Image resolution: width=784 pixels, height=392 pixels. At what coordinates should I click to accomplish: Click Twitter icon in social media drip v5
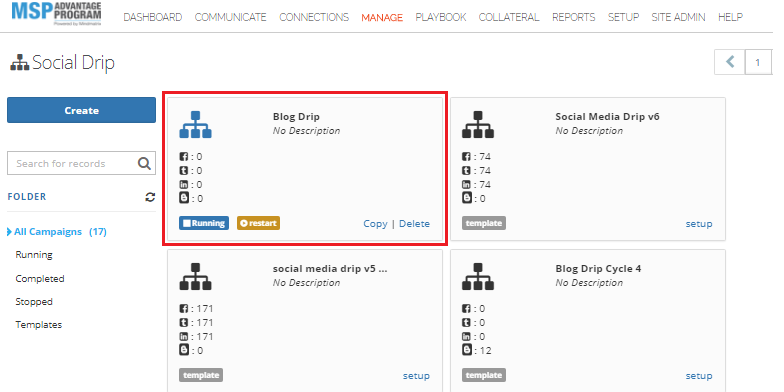(x=184, y=323)
